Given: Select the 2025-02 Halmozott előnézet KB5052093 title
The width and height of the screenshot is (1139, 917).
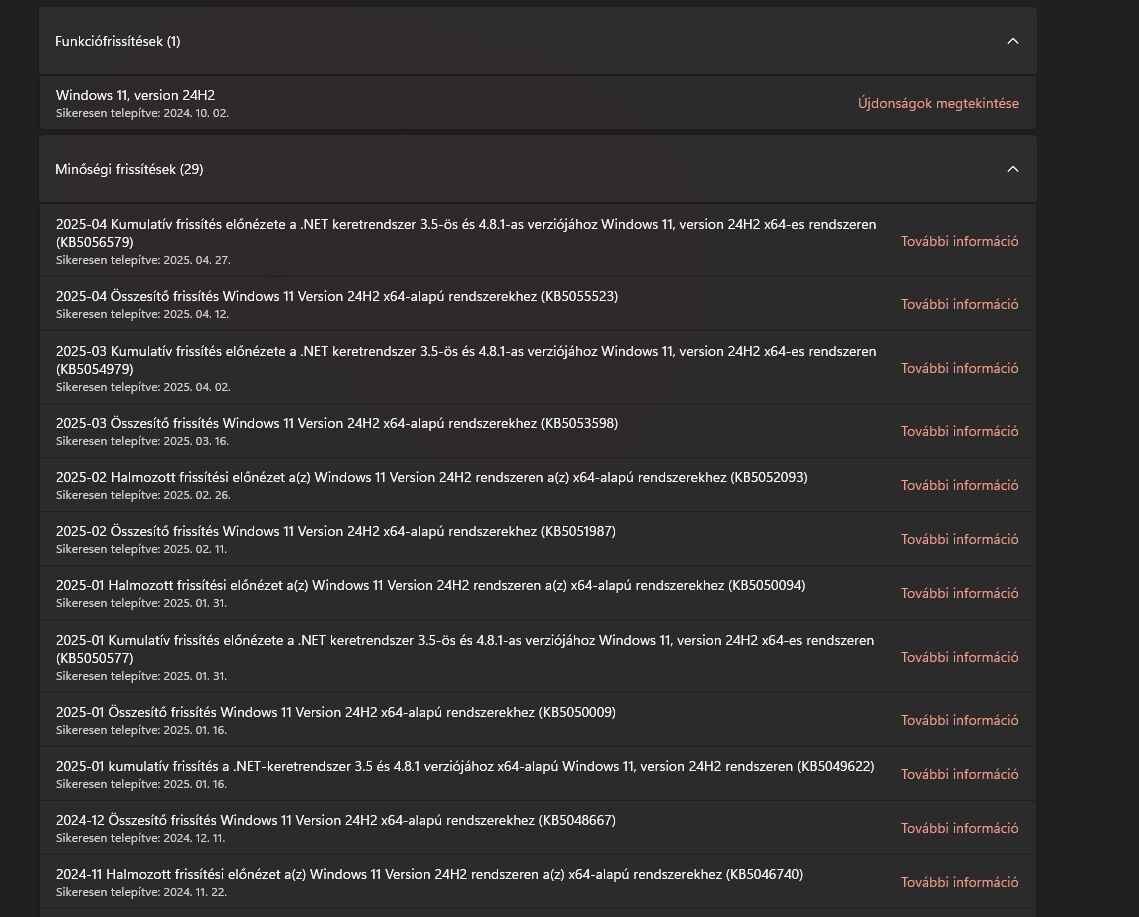Looking at the screenshot, I should 431,477.
